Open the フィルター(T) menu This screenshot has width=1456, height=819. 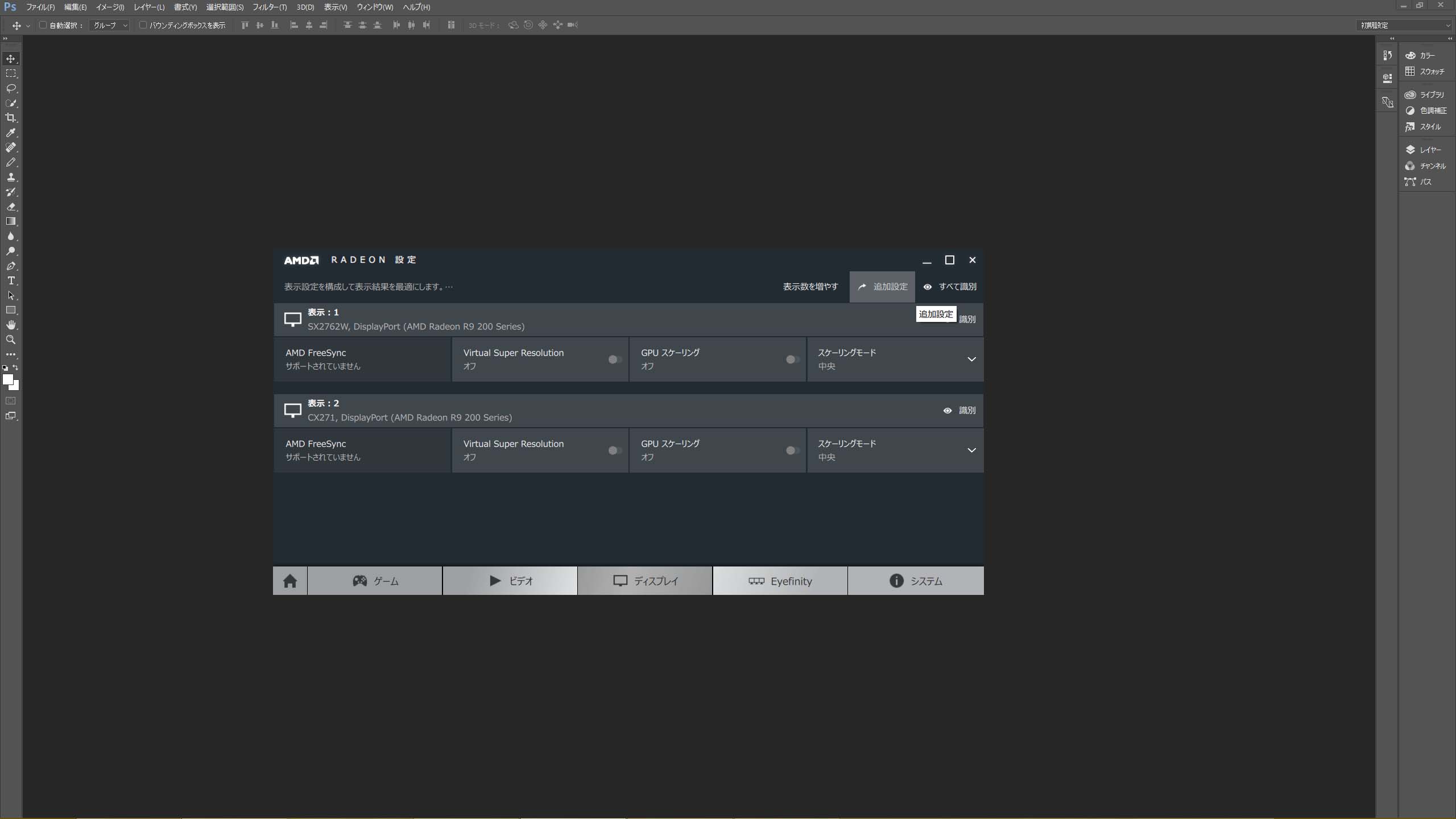coord(270,7)
